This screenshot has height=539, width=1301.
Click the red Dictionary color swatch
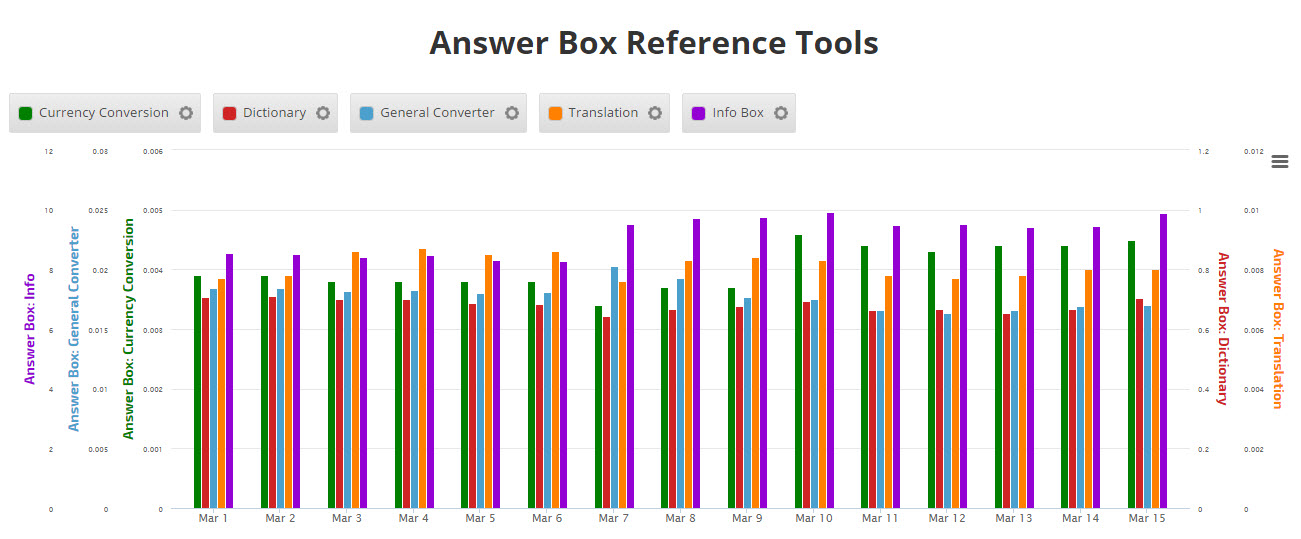230,113
